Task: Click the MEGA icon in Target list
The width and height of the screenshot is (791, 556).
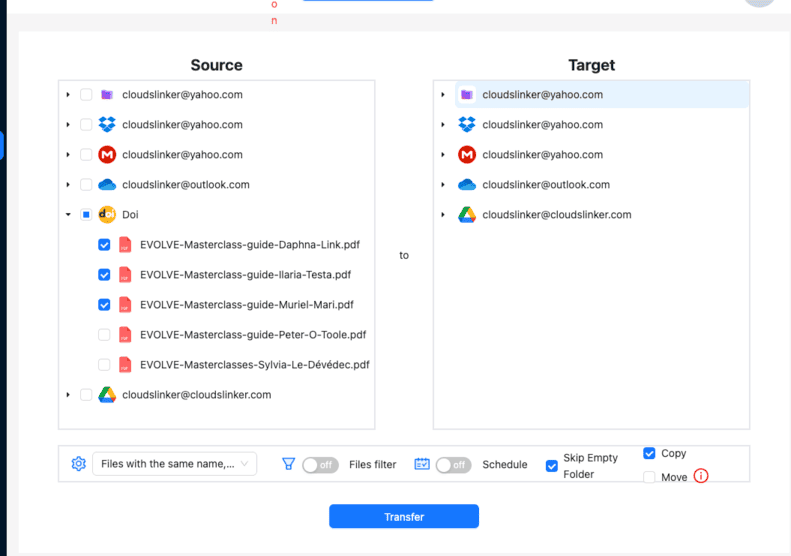Action: (467, 154)
